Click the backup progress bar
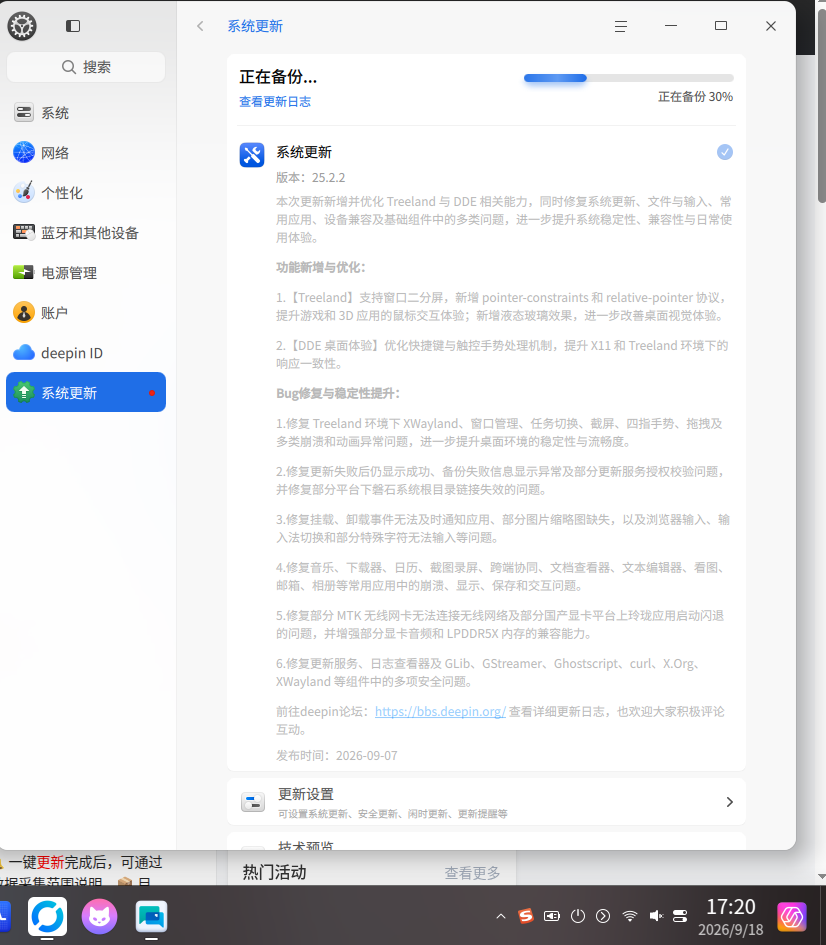The height and width of the screenshot is (945, 826). (628, 78)
